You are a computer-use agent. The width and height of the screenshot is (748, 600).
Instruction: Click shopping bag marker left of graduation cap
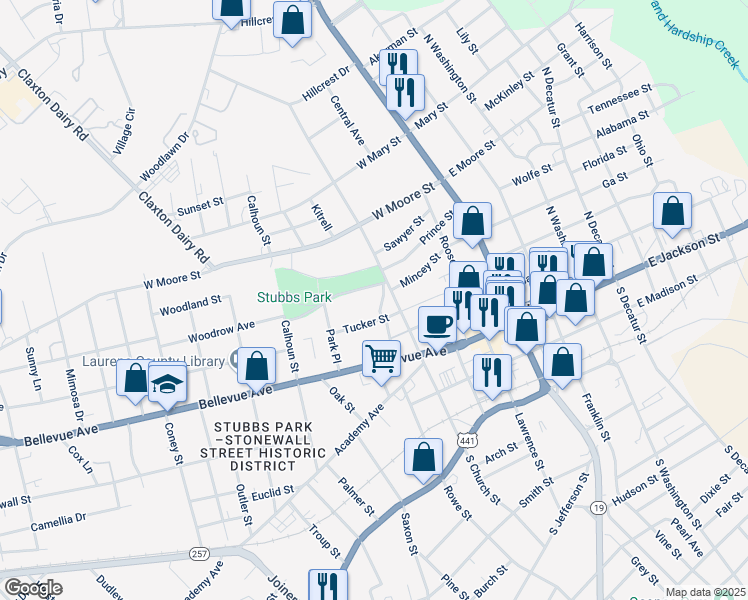[135, 379]
